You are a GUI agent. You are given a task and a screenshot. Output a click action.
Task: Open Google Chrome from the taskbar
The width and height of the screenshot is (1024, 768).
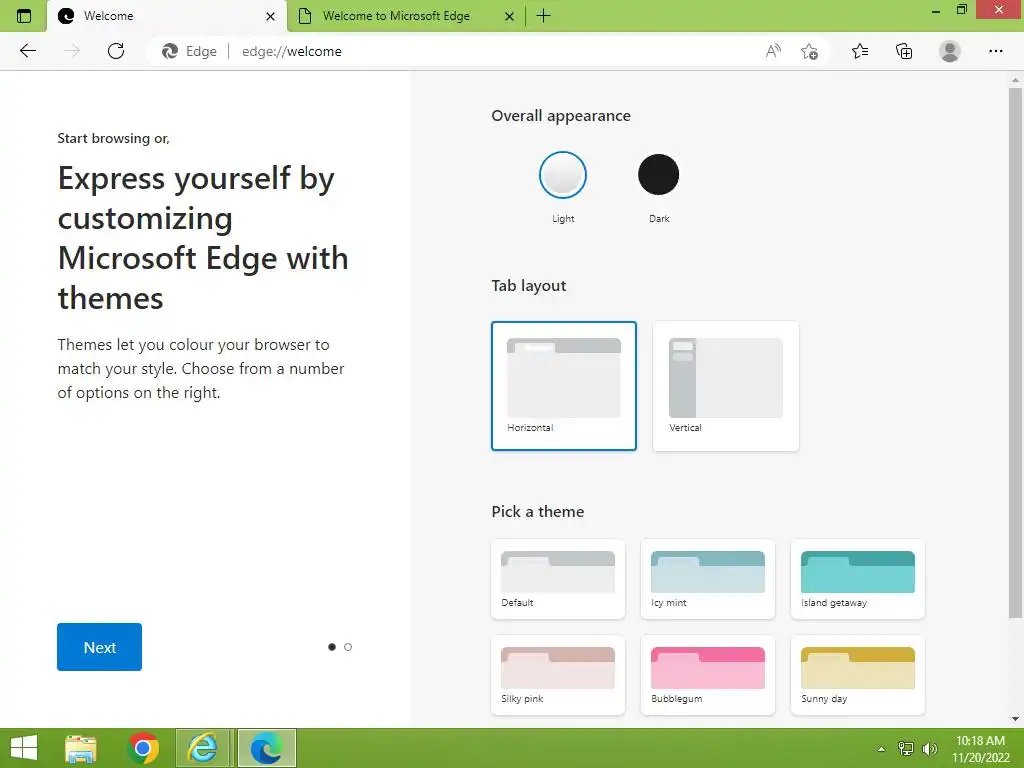[x=143, y=748]
